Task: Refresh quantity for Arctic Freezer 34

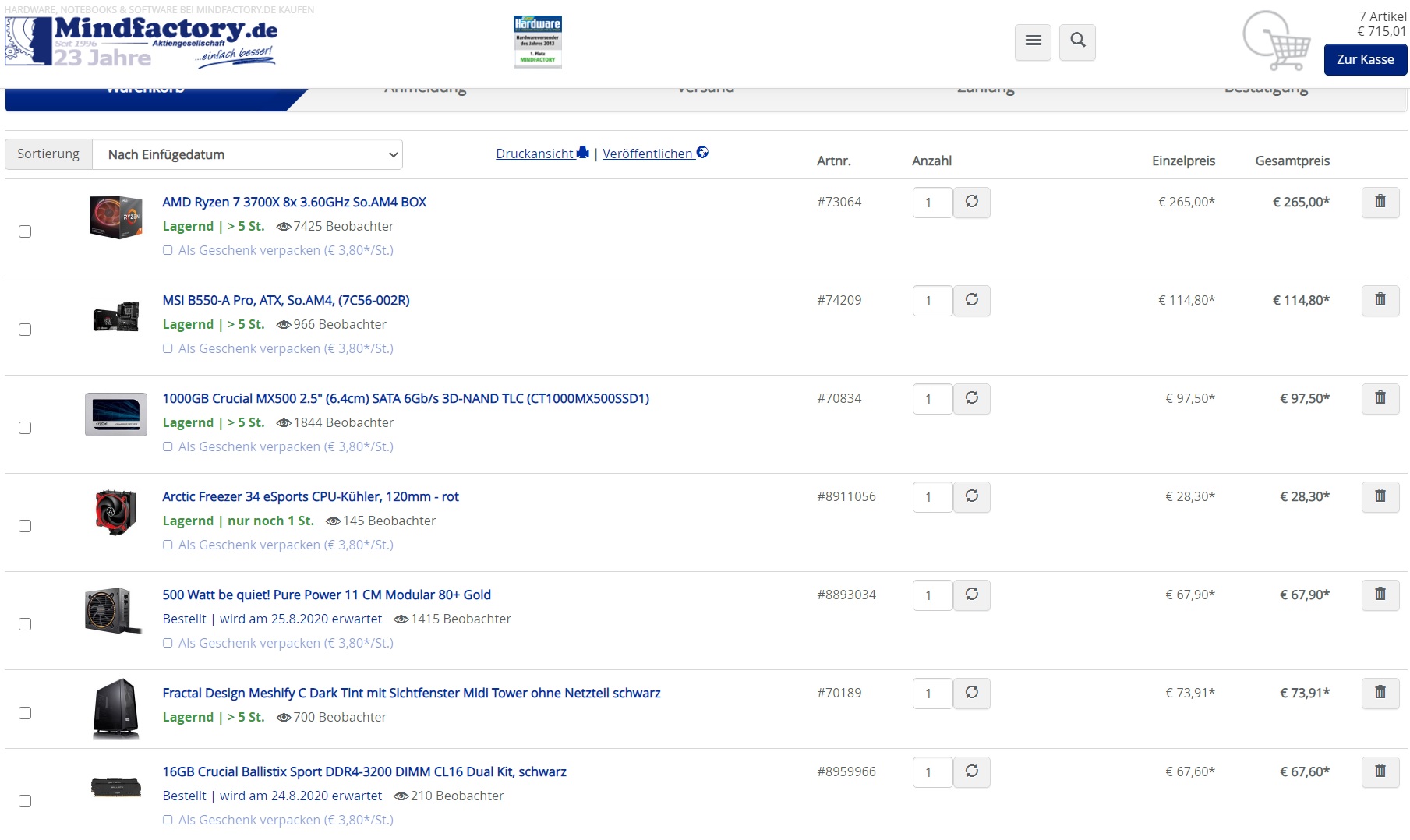Action: 972,497
